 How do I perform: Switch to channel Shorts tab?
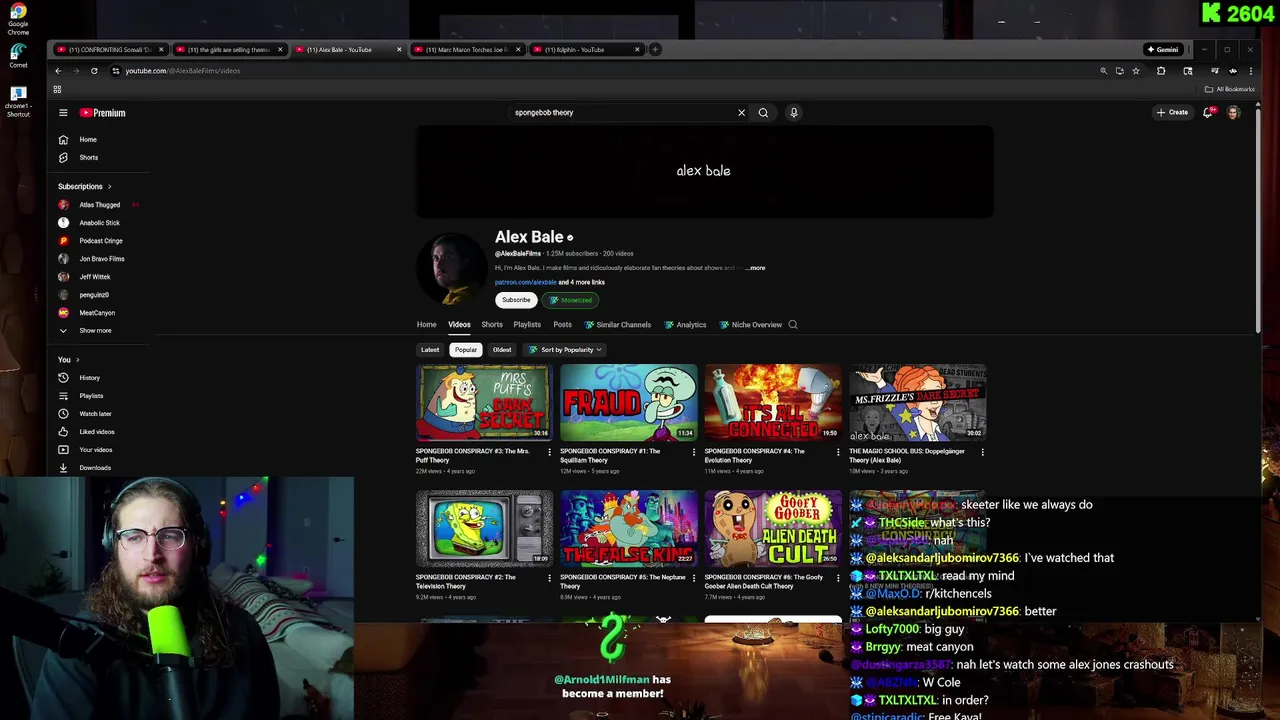[x=492, y=325]
